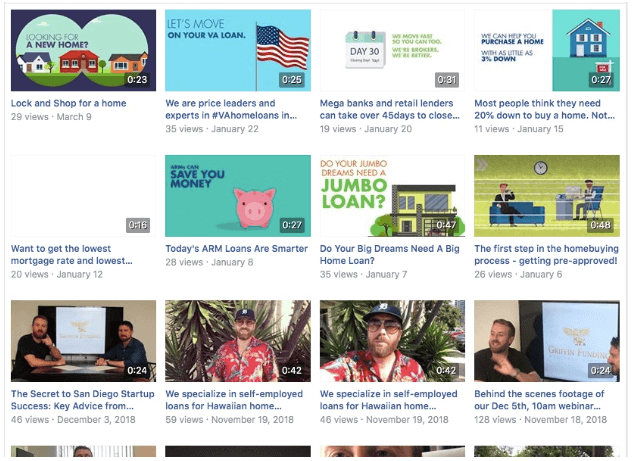The height and width of the screenshot is (461, 633).
Task: Open the 'Day 30' calendar video thumbnail
Action: point(392,50)
